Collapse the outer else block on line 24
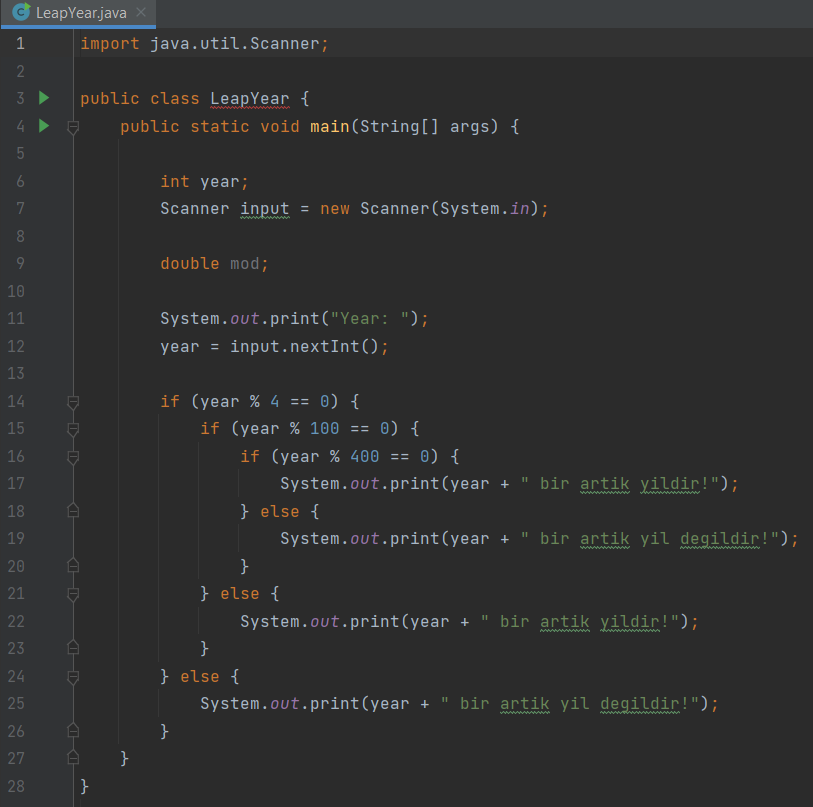This screenshot has width=813, height=807. [x=71, y=676]
